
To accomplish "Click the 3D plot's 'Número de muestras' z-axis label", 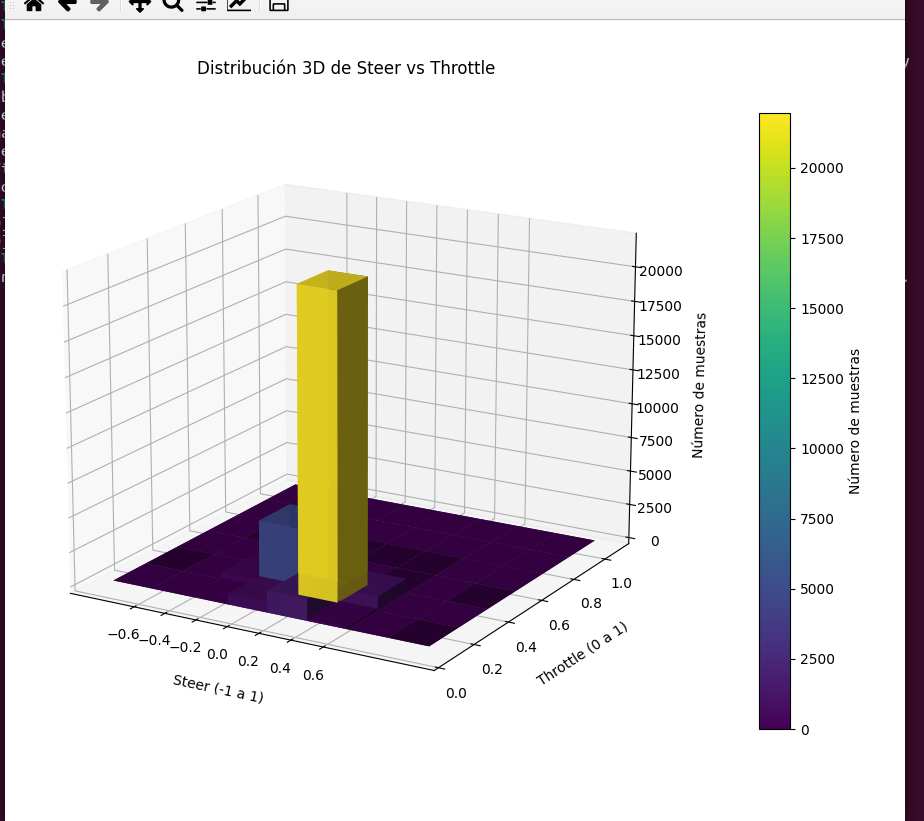I will (x=699, y=385).
